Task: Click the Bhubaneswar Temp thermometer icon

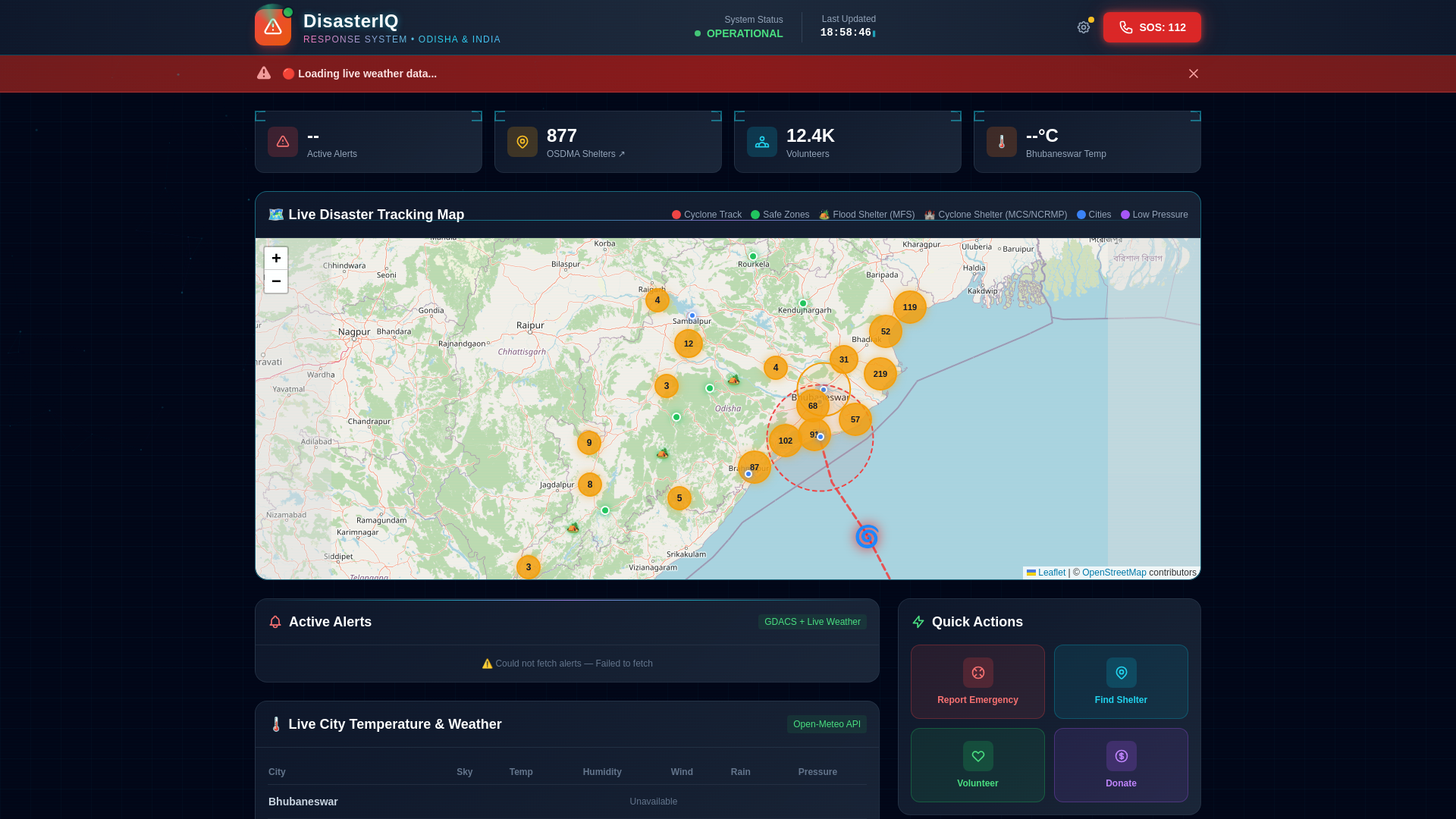Action: pyautogui.click(x=1002, y=142)
